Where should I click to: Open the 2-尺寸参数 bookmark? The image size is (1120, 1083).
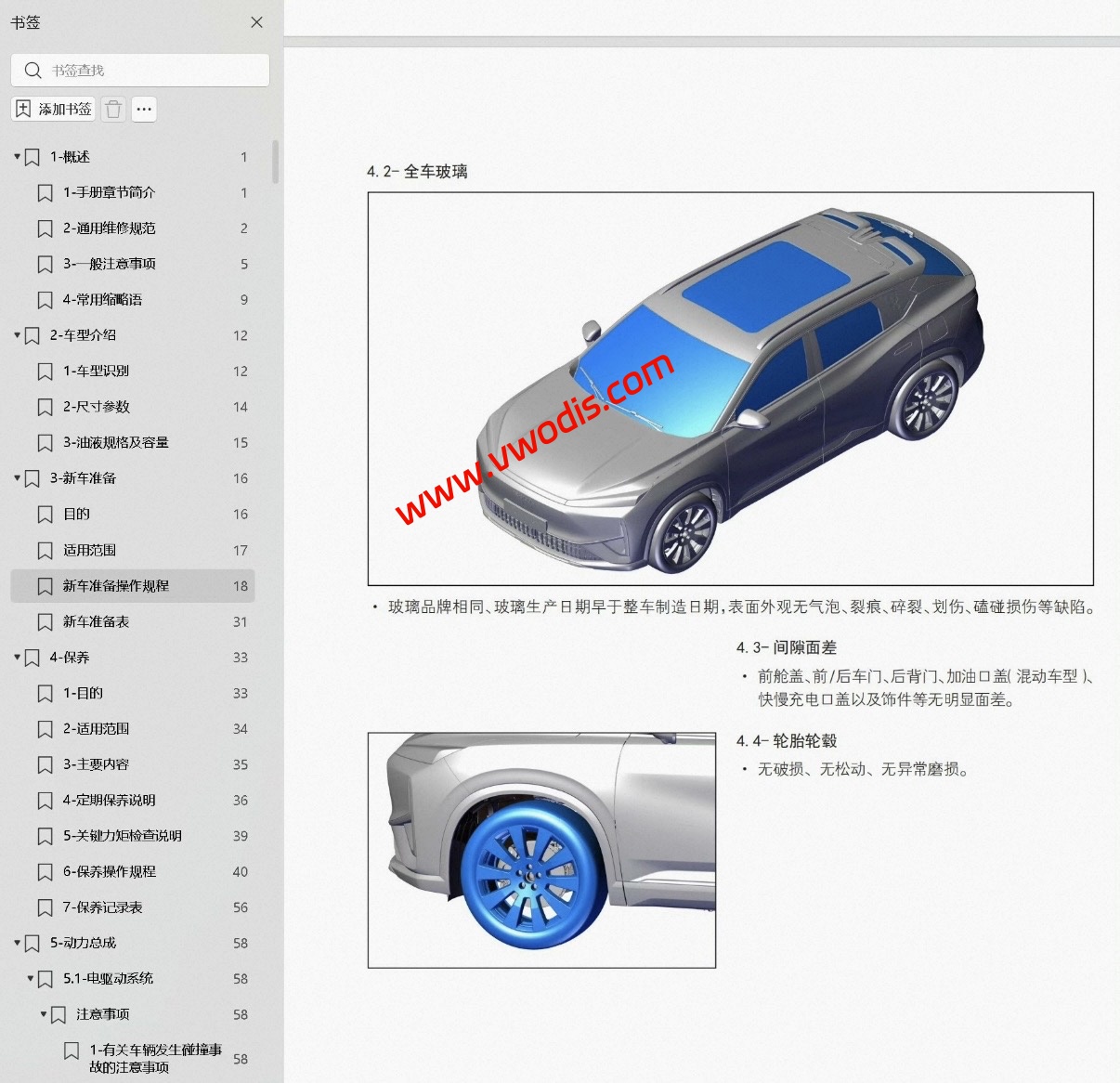tap(97, 407)
